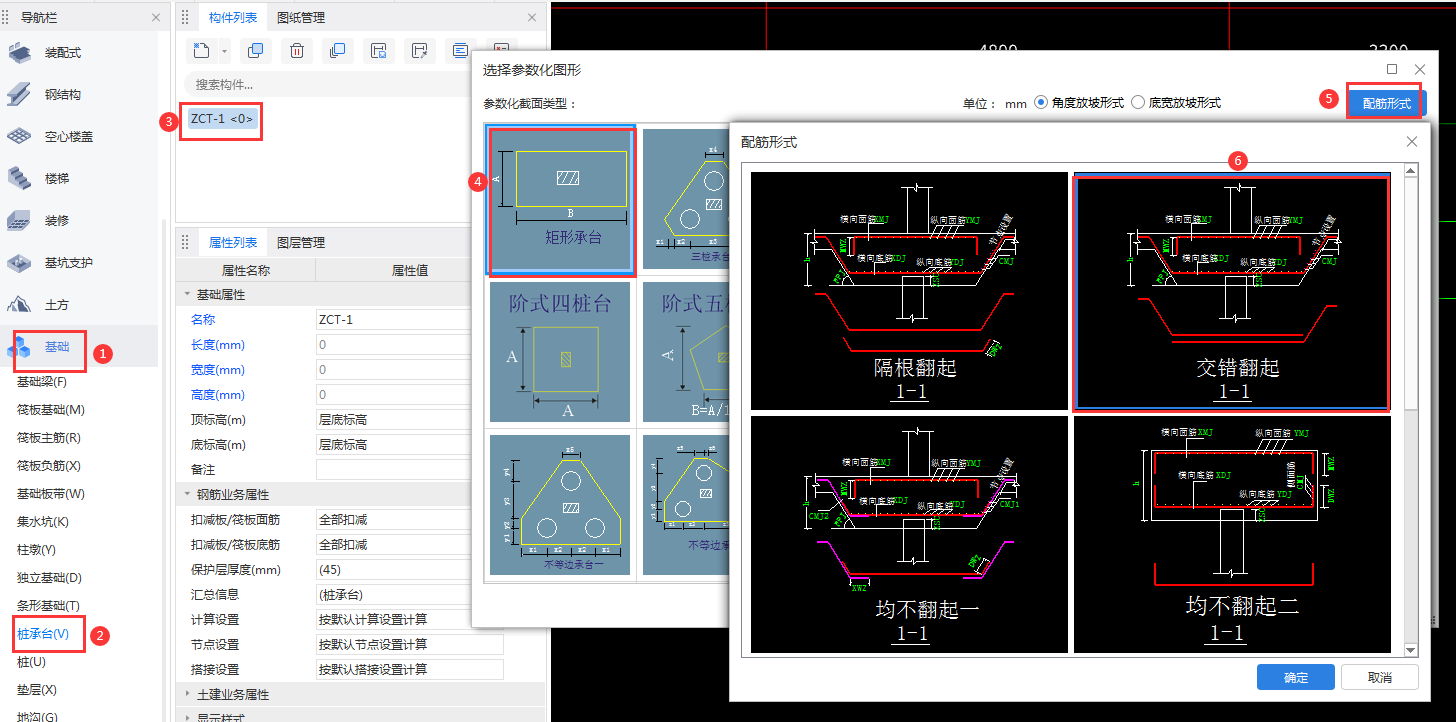Select 筏板主筋(R) in foundation list
The height and width of the screenshot is (722, 1456).
point(49,438)
